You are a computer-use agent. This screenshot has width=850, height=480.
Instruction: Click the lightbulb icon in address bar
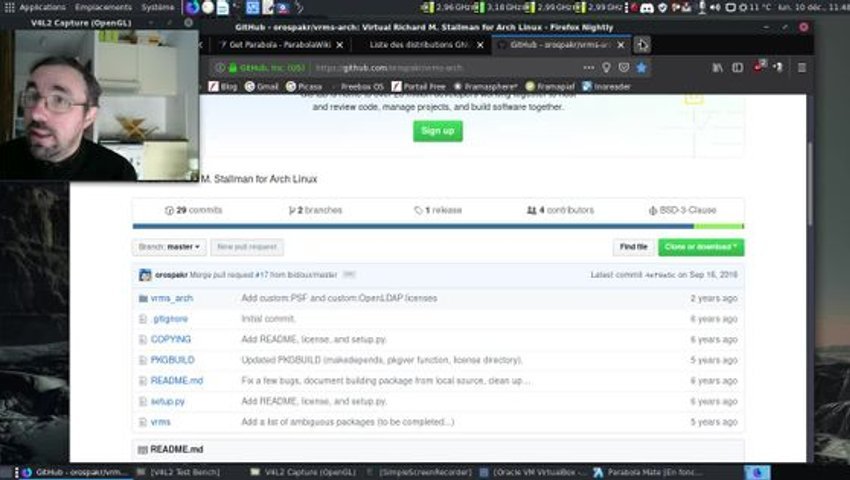click(606, 68)
